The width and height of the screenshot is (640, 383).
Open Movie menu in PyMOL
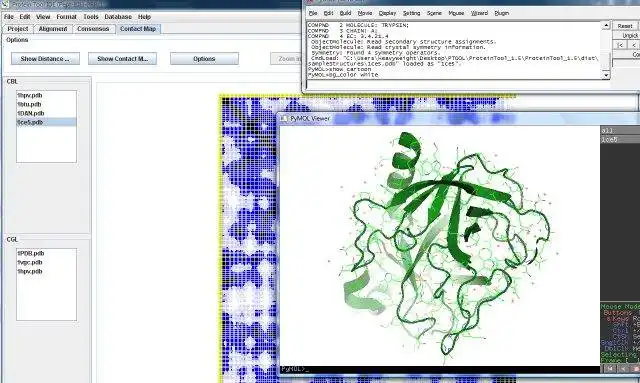coord(365,13)
